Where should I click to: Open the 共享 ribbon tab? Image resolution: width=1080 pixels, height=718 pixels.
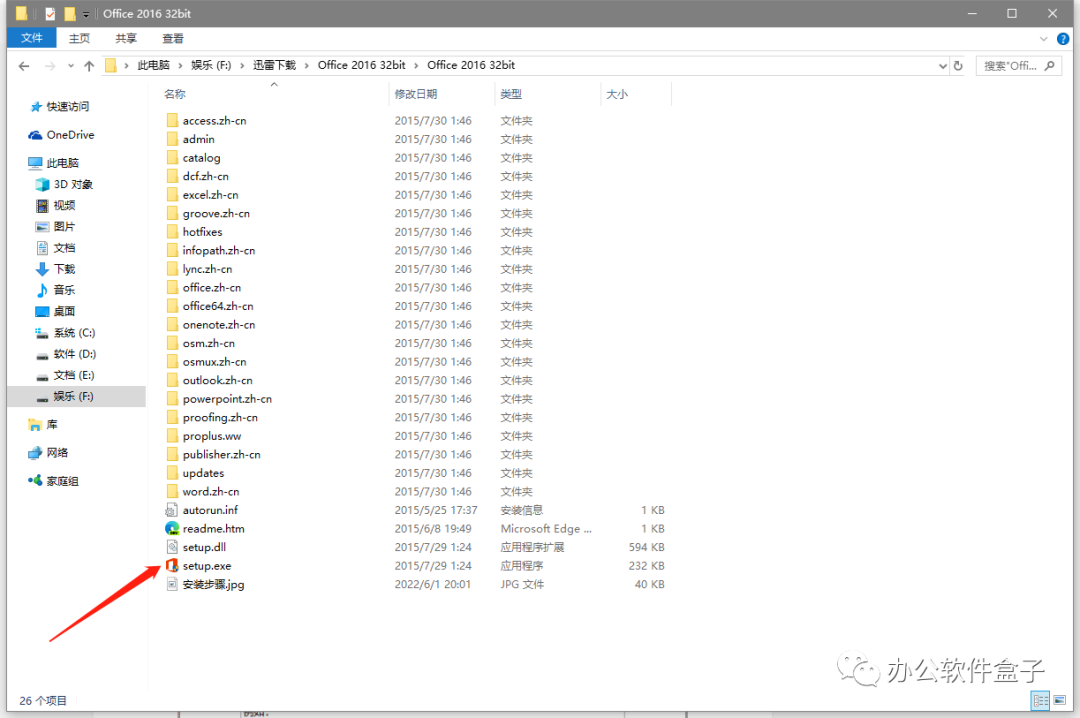(x=126, y=39)
